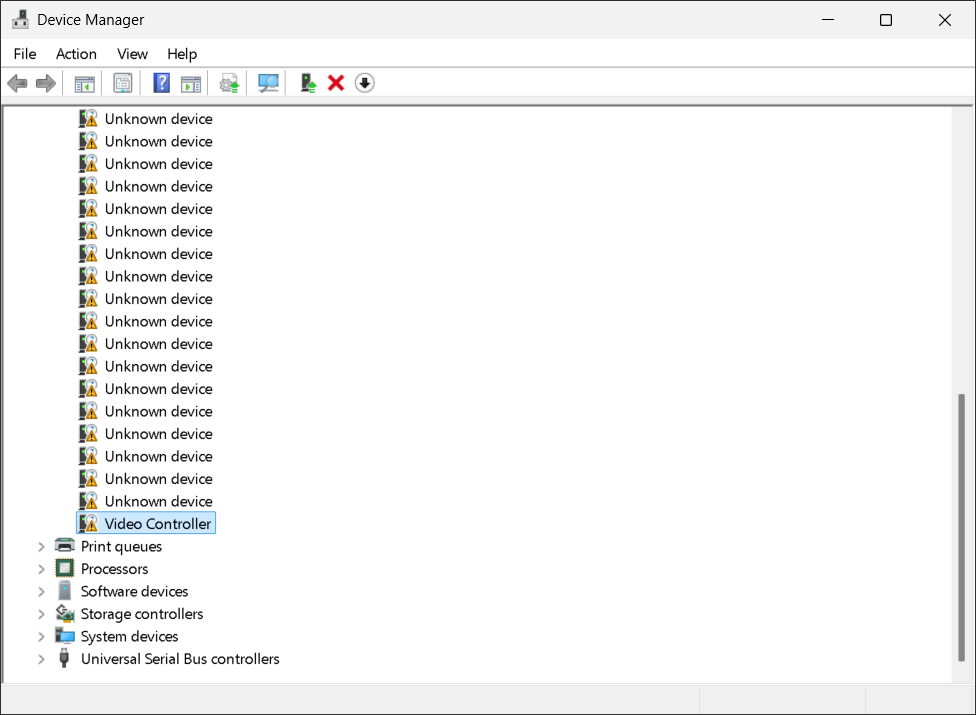The width and height of the screenshot is (976, 715).
Task: Select the System devices entry
Action: (129, 636)
